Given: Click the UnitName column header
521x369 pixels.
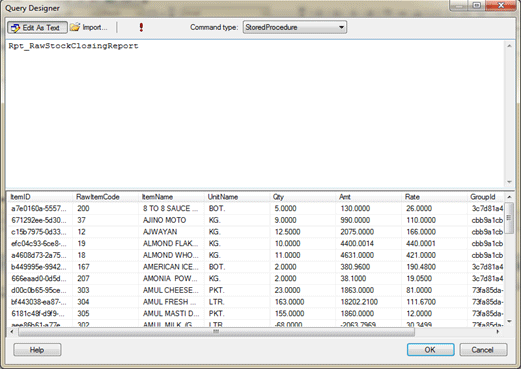Looking at the screenshot, I should pos(237,197).
